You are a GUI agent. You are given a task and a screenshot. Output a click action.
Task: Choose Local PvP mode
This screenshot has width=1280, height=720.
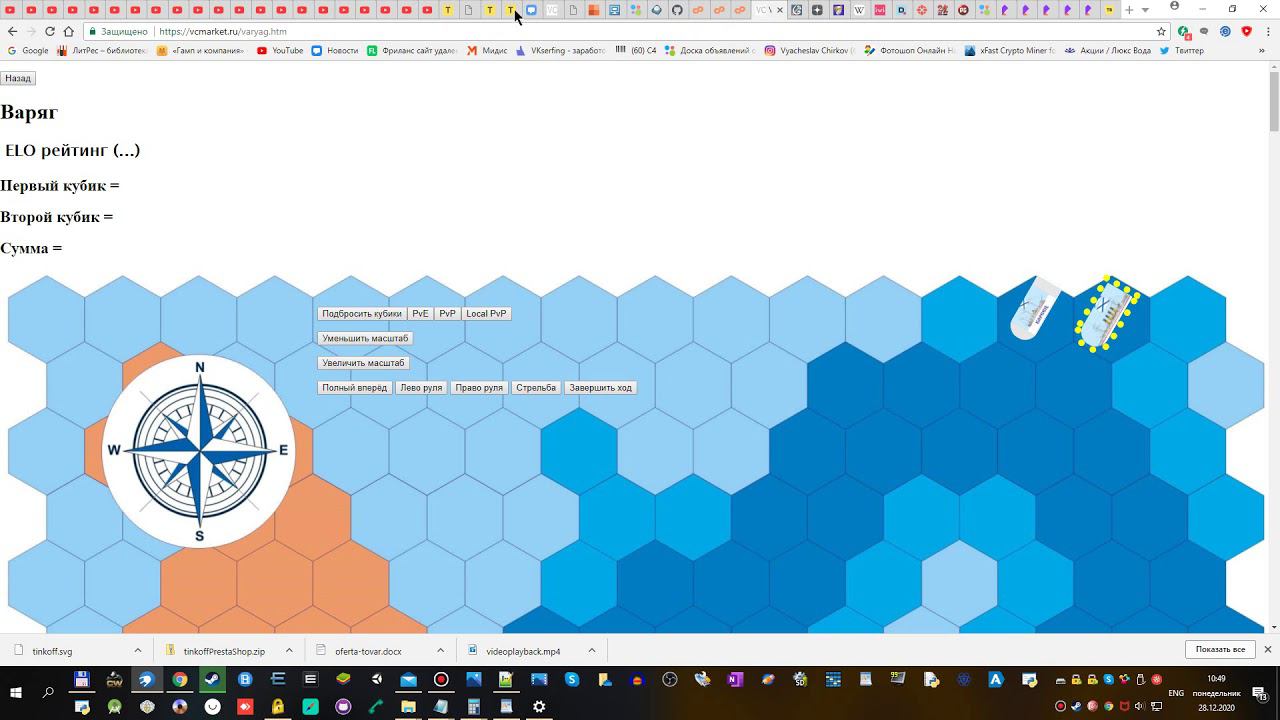486,314
